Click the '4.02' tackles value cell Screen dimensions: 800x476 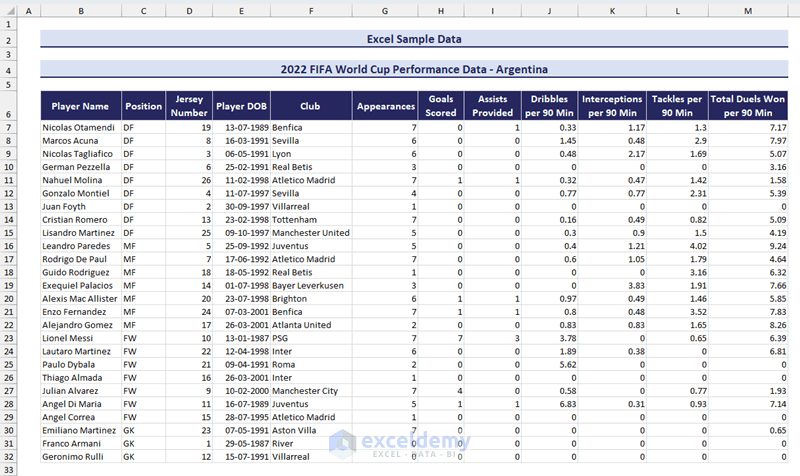click(677, 246)
